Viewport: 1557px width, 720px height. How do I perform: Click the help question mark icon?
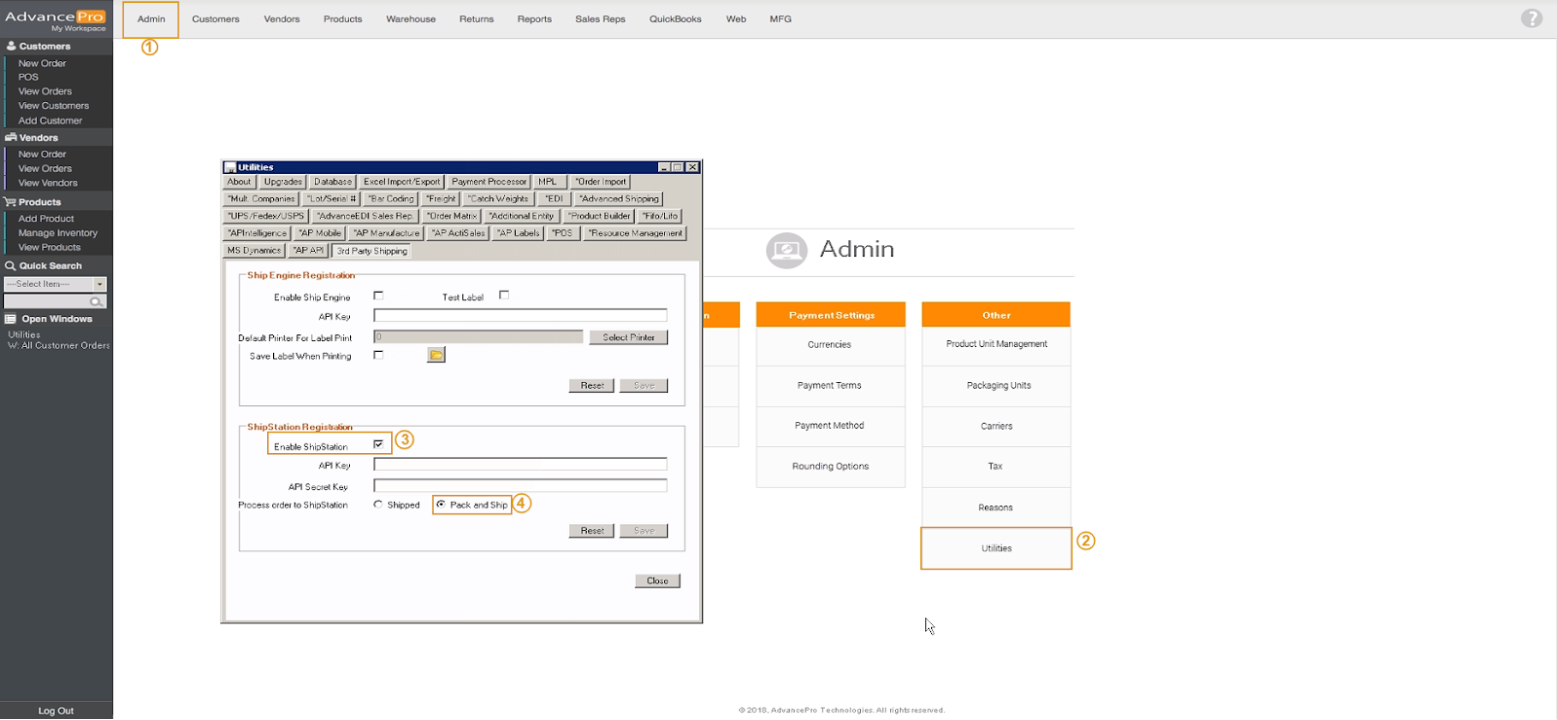(1531, 18)
